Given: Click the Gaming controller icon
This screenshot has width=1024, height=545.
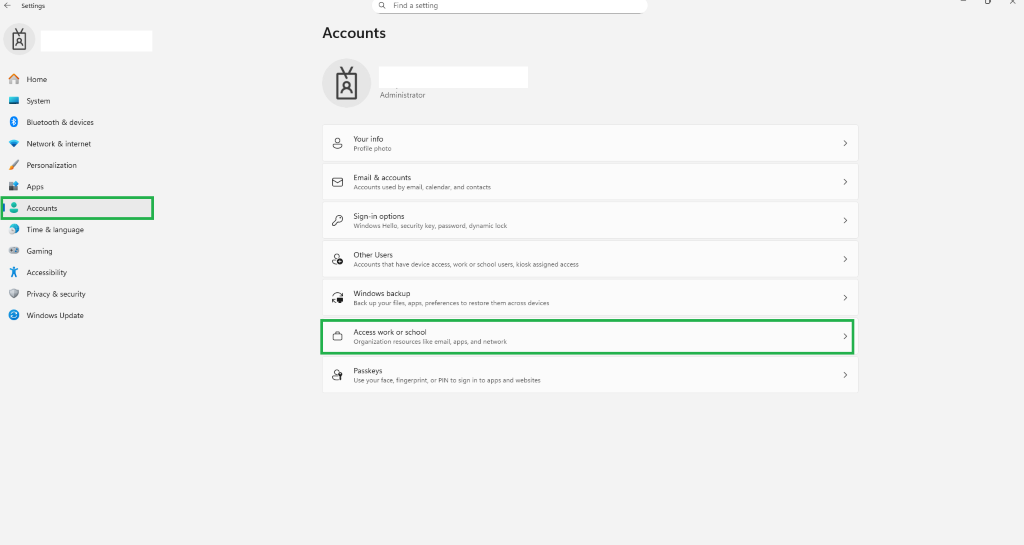Looking at the screenshot, I should [x=14, y=251].
